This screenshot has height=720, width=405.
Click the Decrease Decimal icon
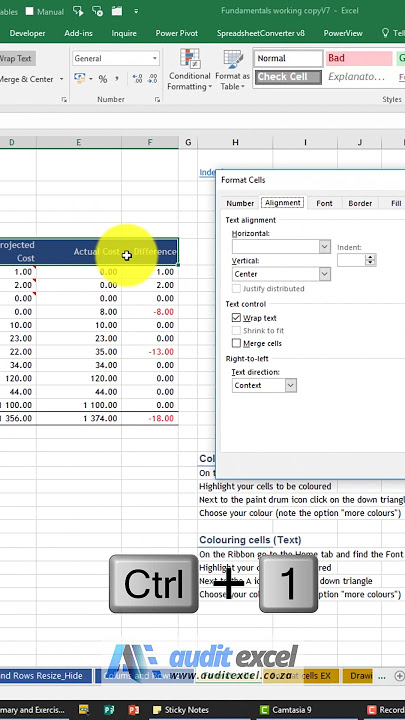click(x=152, y=79)
